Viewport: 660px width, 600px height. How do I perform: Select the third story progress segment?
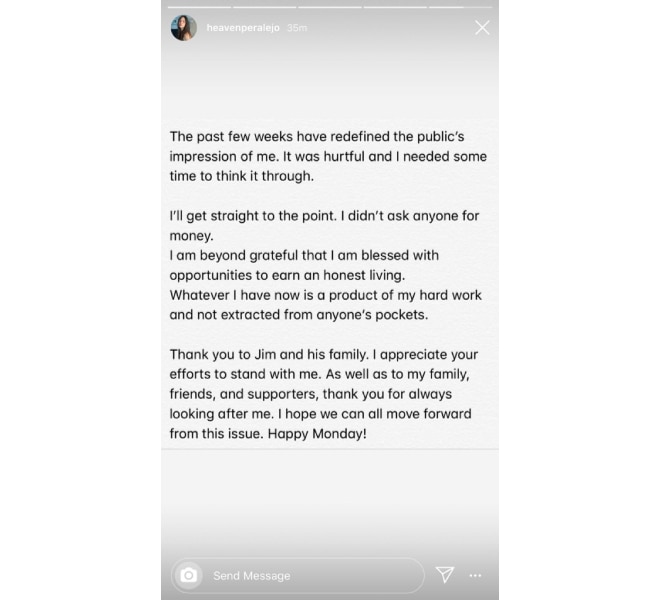coord(330,7)
